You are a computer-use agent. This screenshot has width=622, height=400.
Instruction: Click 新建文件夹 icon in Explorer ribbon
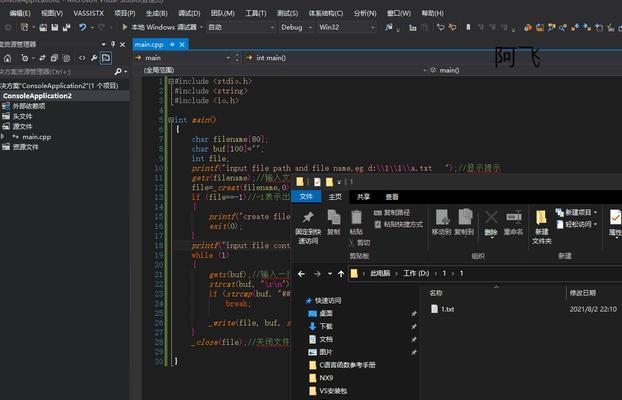[x=541, y=217]
